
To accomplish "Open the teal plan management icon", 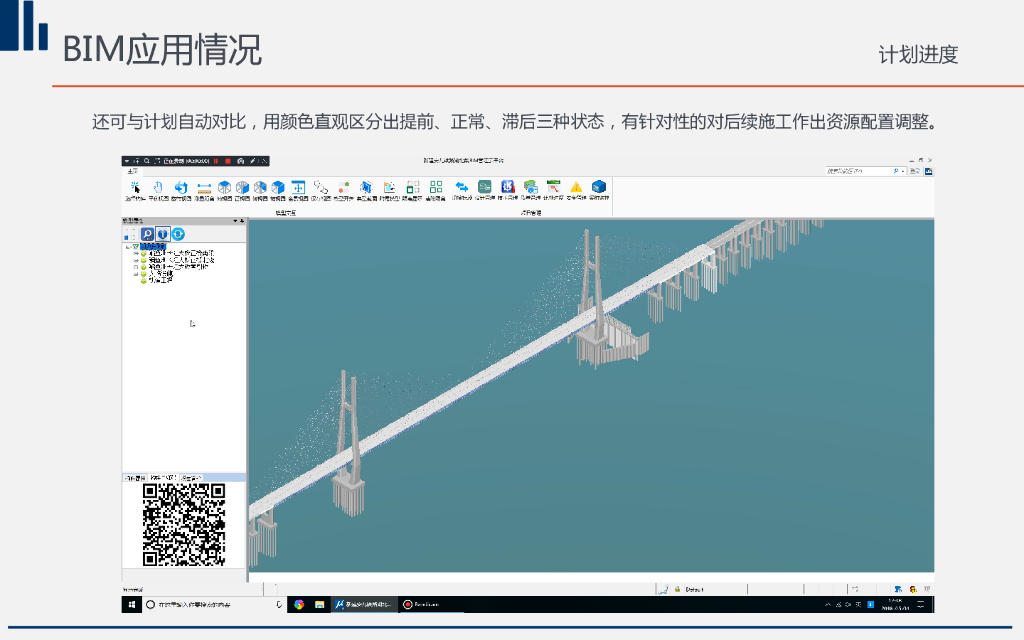I will pos(485,187).
